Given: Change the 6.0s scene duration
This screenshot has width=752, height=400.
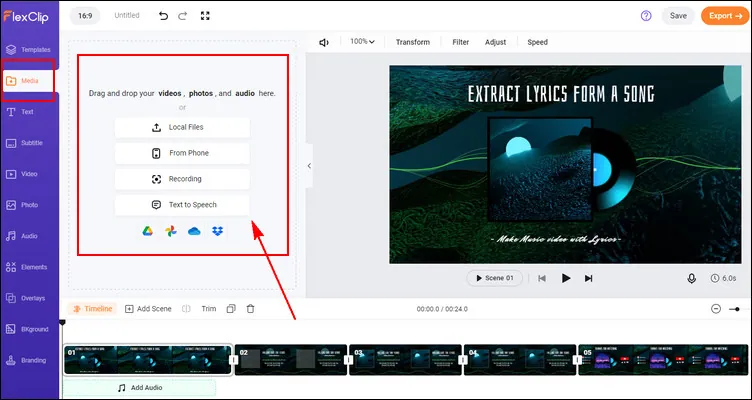Looking at the screenshot, I should pos(724,278).
